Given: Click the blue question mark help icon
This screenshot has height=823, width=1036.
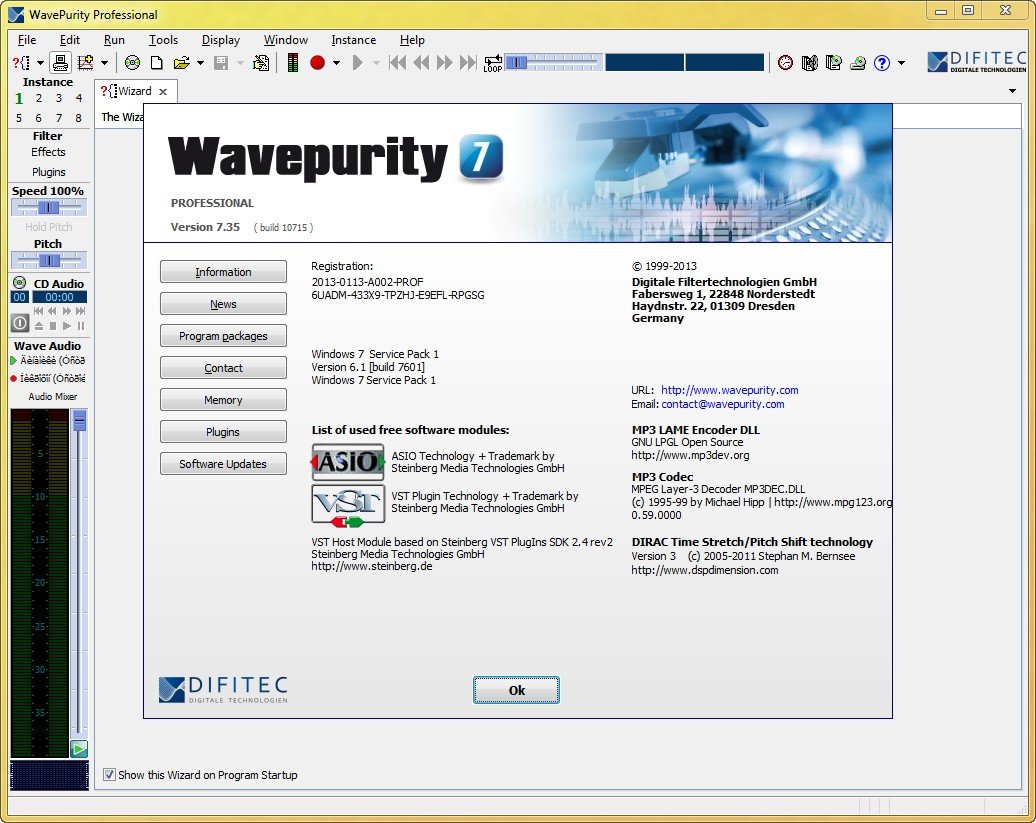Looking at the screenshot, I should (x=882, y=63).
